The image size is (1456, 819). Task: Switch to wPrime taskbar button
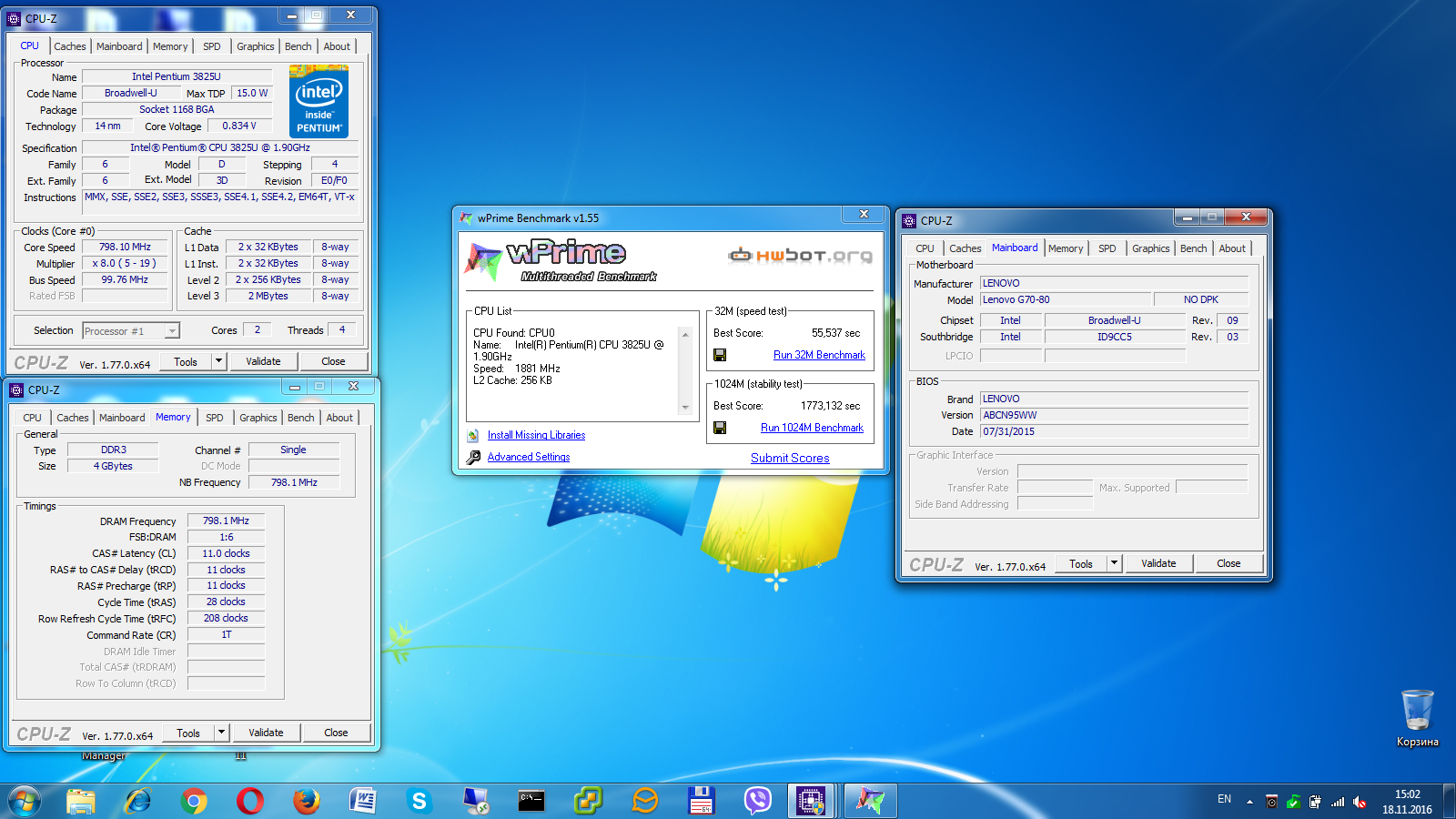(871, 801)
